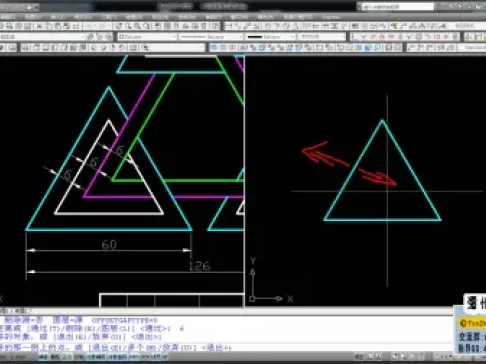Click the command line input row
This screenshot has width=486, height=364.
pos(227,347)
